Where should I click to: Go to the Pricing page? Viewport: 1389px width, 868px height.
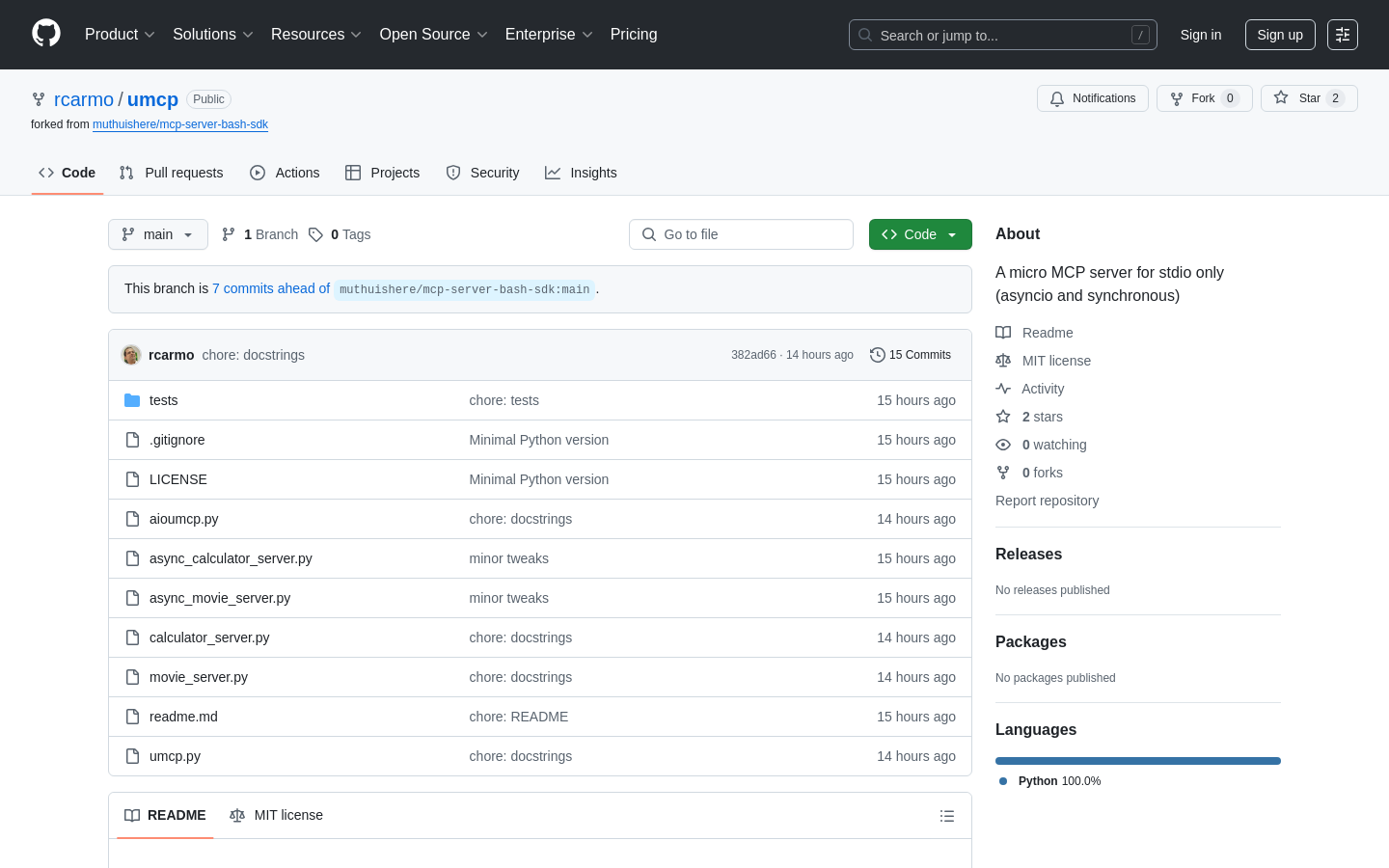[x=634, y=35]
